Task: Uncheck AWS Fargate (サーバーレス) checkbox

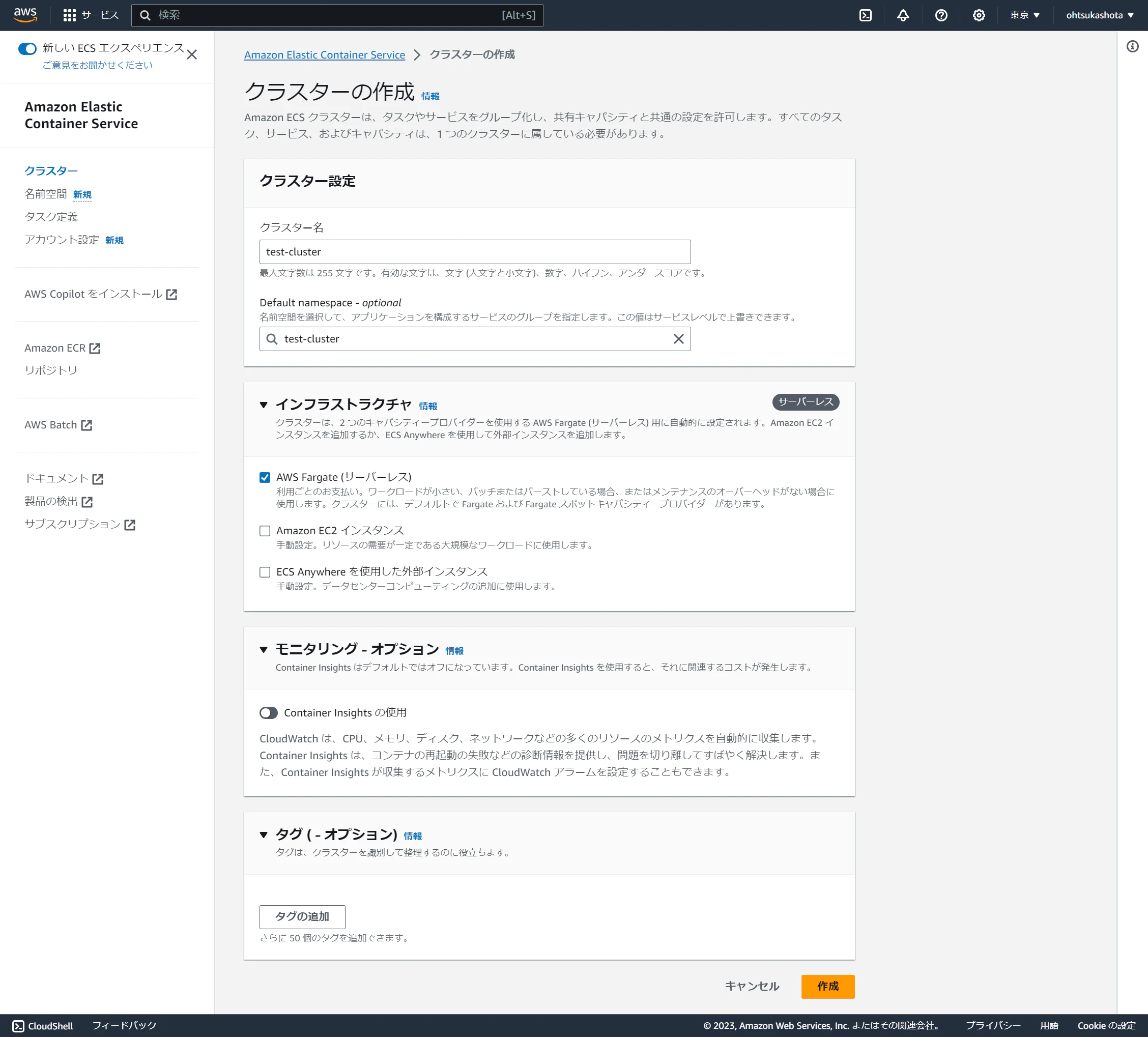Action: [x=265, y=477]
